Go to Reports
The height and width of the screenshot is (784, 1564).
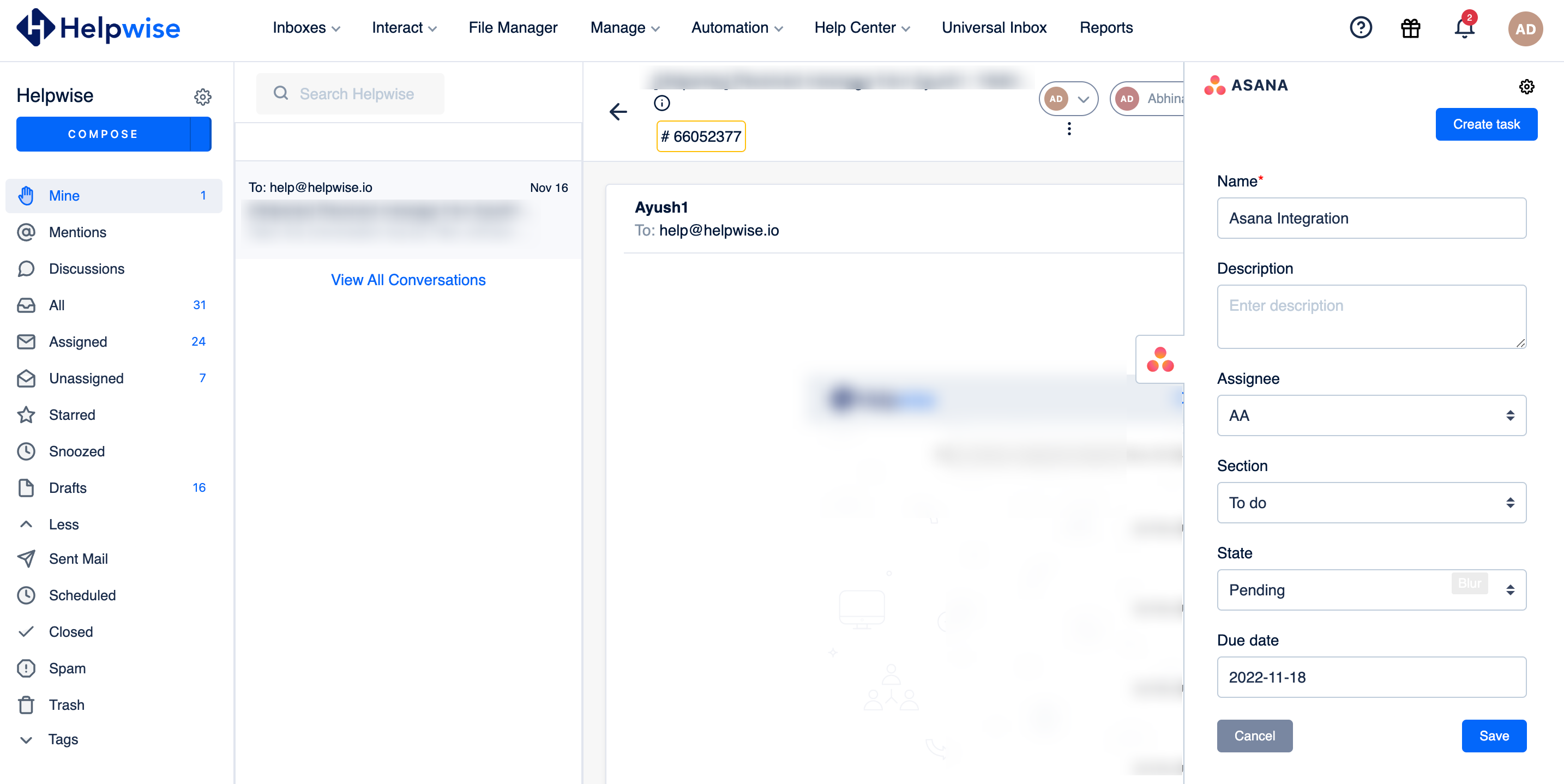click(x=1105, y=27)
